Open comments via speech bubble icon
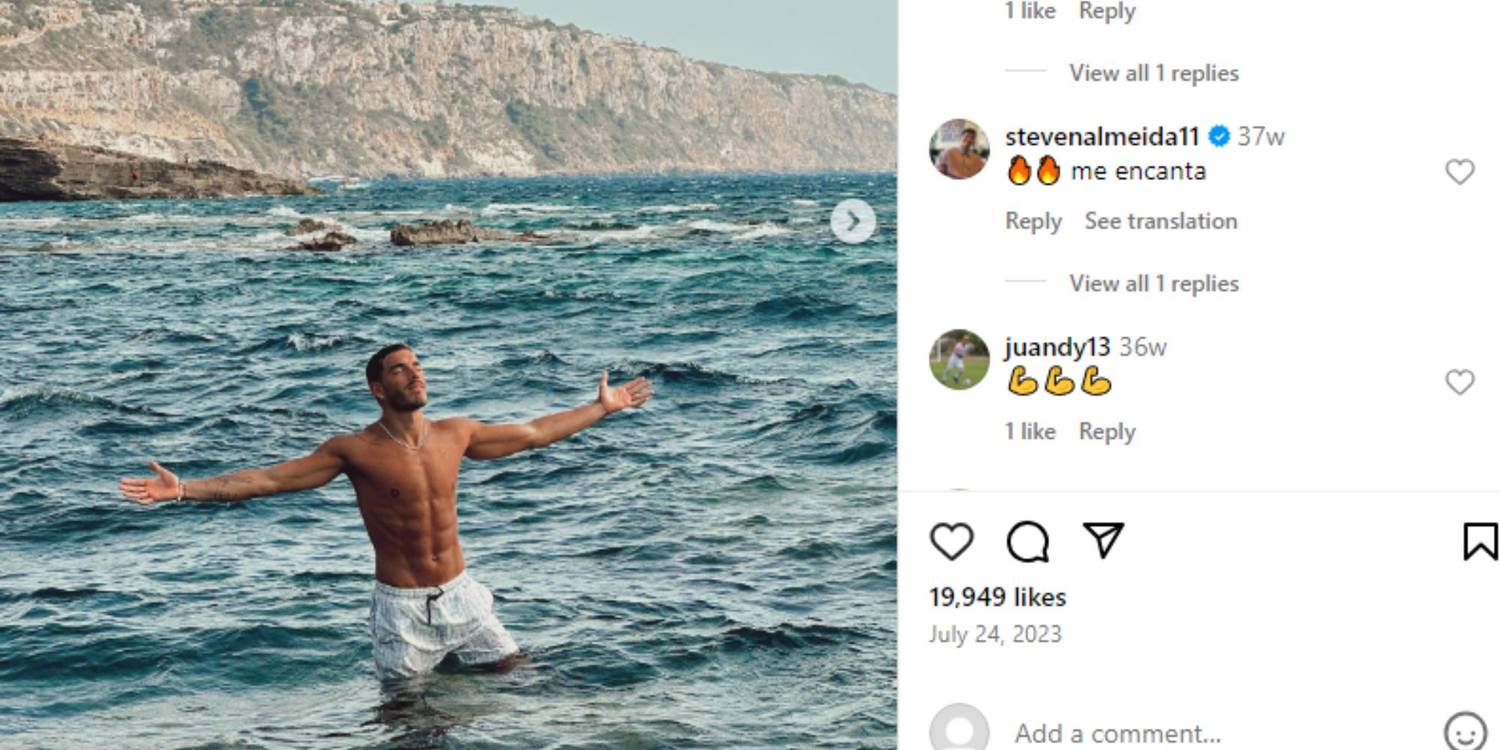 coord(1027,541)
